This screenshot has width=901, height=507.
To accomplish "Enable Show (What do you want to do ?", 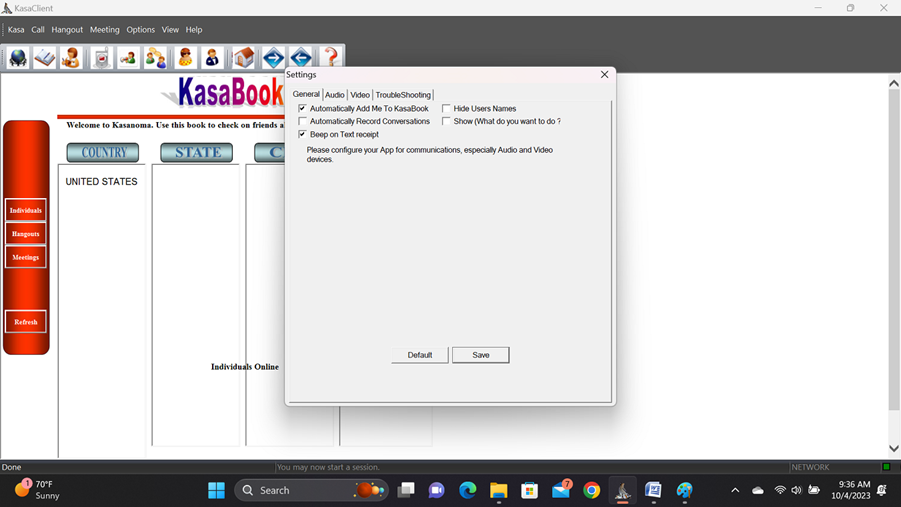I will click(446, 121).
